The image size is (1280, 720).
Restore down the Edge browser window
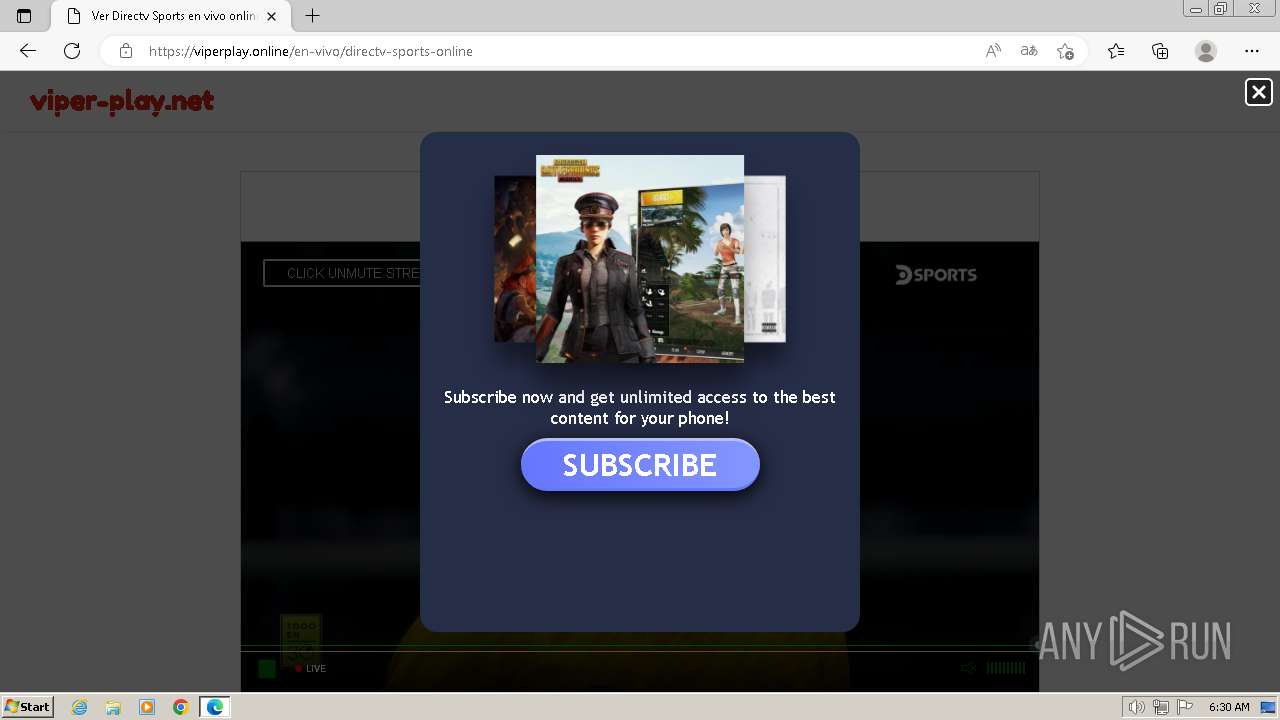click(1221, 9)
